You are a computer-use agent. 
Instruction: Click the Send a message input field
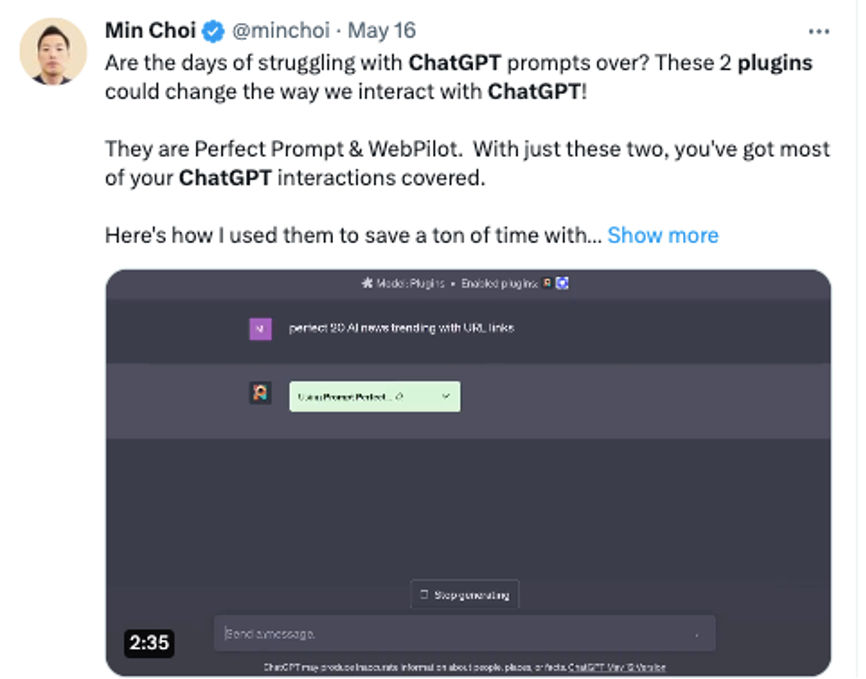(450, 634)
